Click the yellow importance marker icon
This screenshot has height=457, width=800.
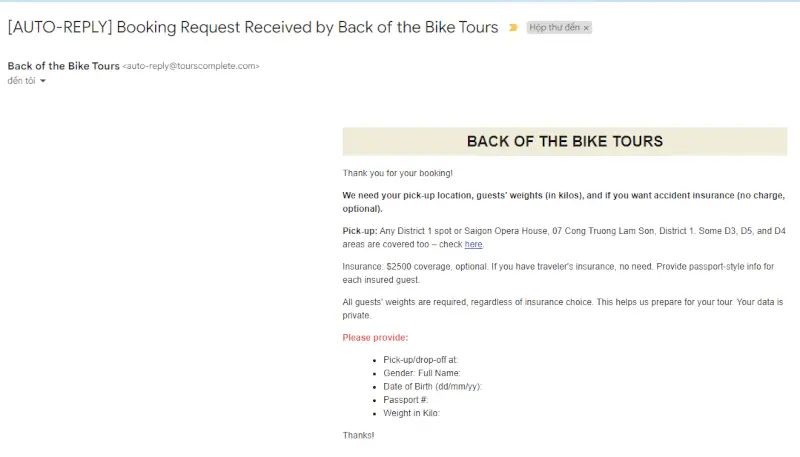(513, 28)
